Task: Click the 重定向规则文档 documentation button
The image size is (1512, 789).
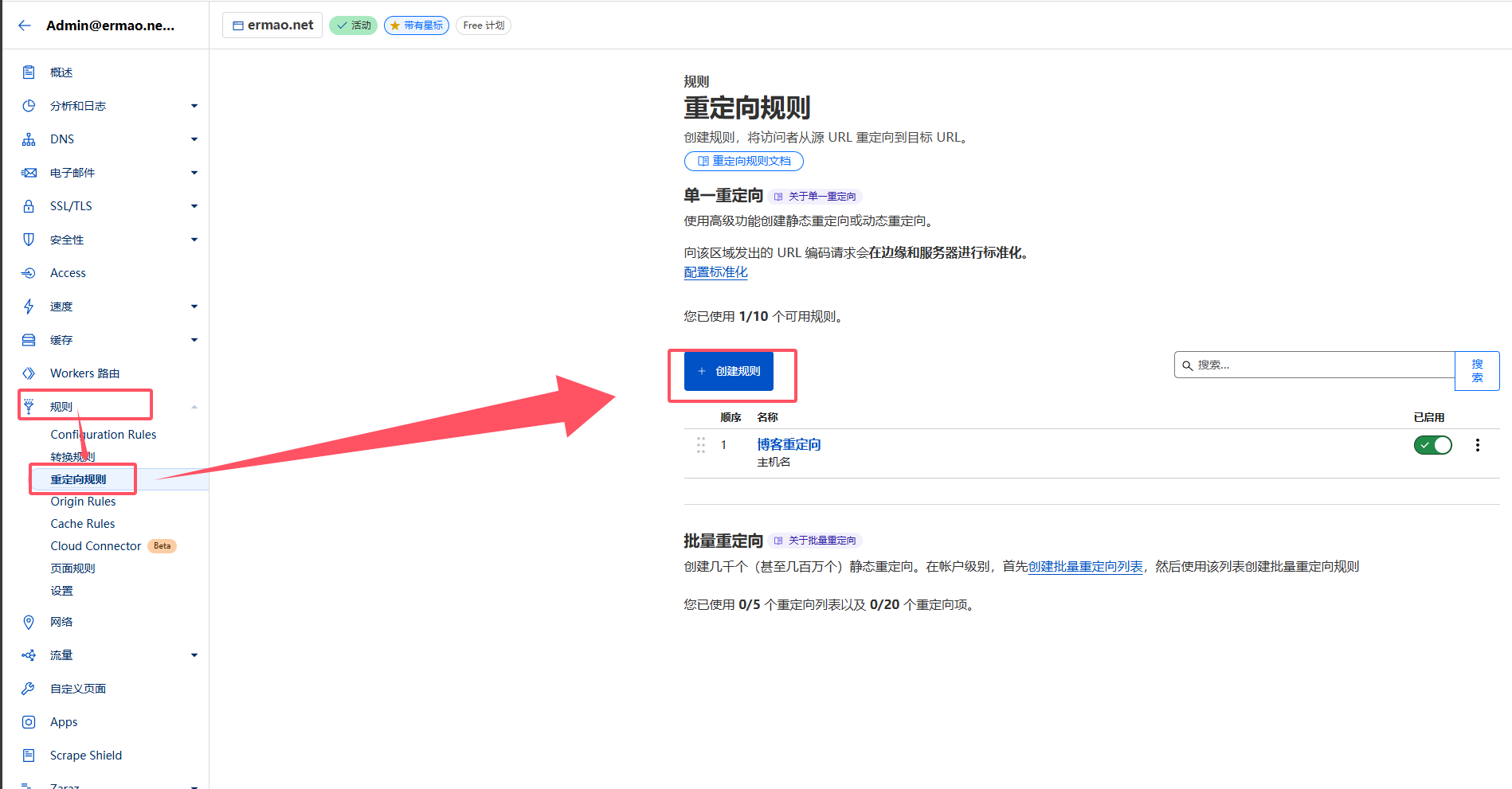Action: tap(743, 161)
